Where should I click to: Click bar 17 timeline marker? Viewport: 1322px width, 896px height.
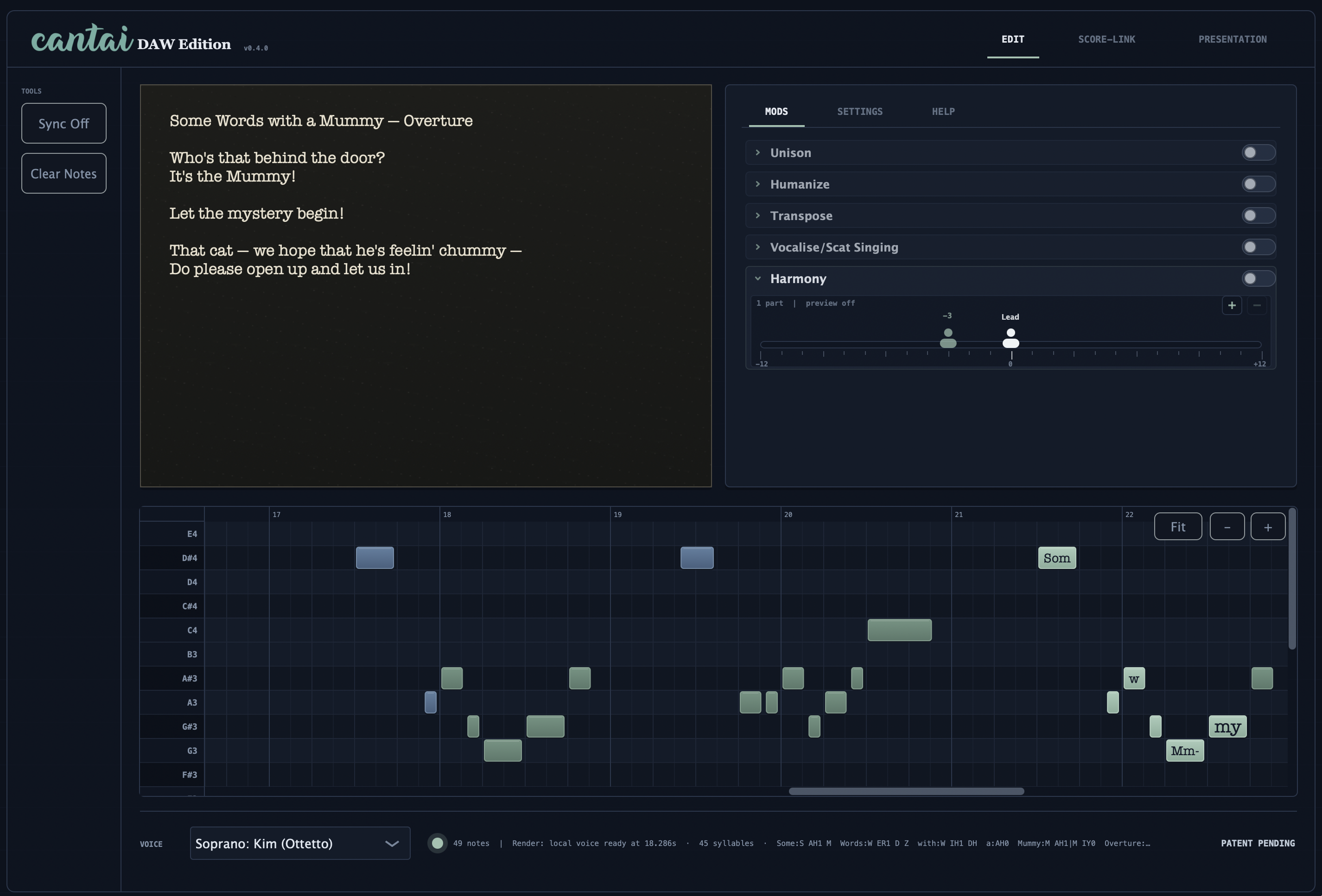(276, 515)
